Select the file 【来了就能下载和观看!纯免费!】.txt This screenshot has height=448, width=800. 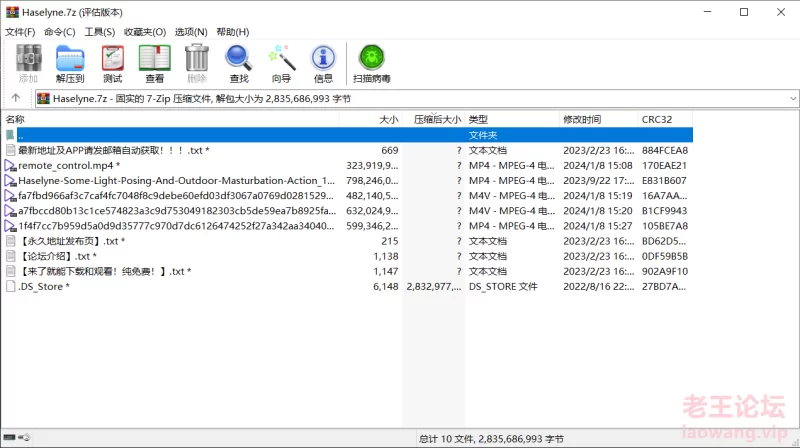(x=105, y=271)
